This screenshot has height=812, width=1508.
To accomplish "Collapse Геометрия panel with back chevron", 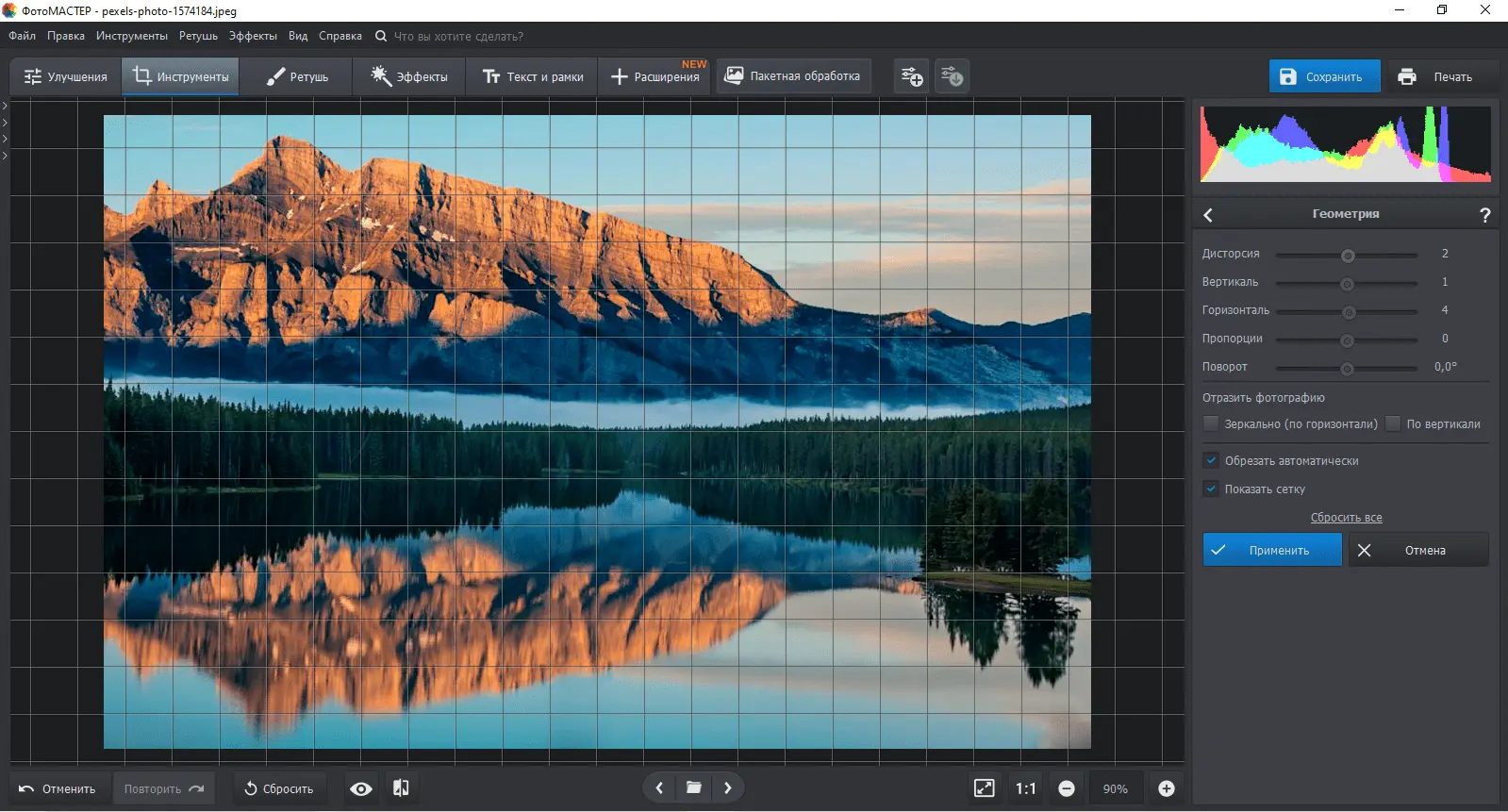I will tap(1208, 215).
